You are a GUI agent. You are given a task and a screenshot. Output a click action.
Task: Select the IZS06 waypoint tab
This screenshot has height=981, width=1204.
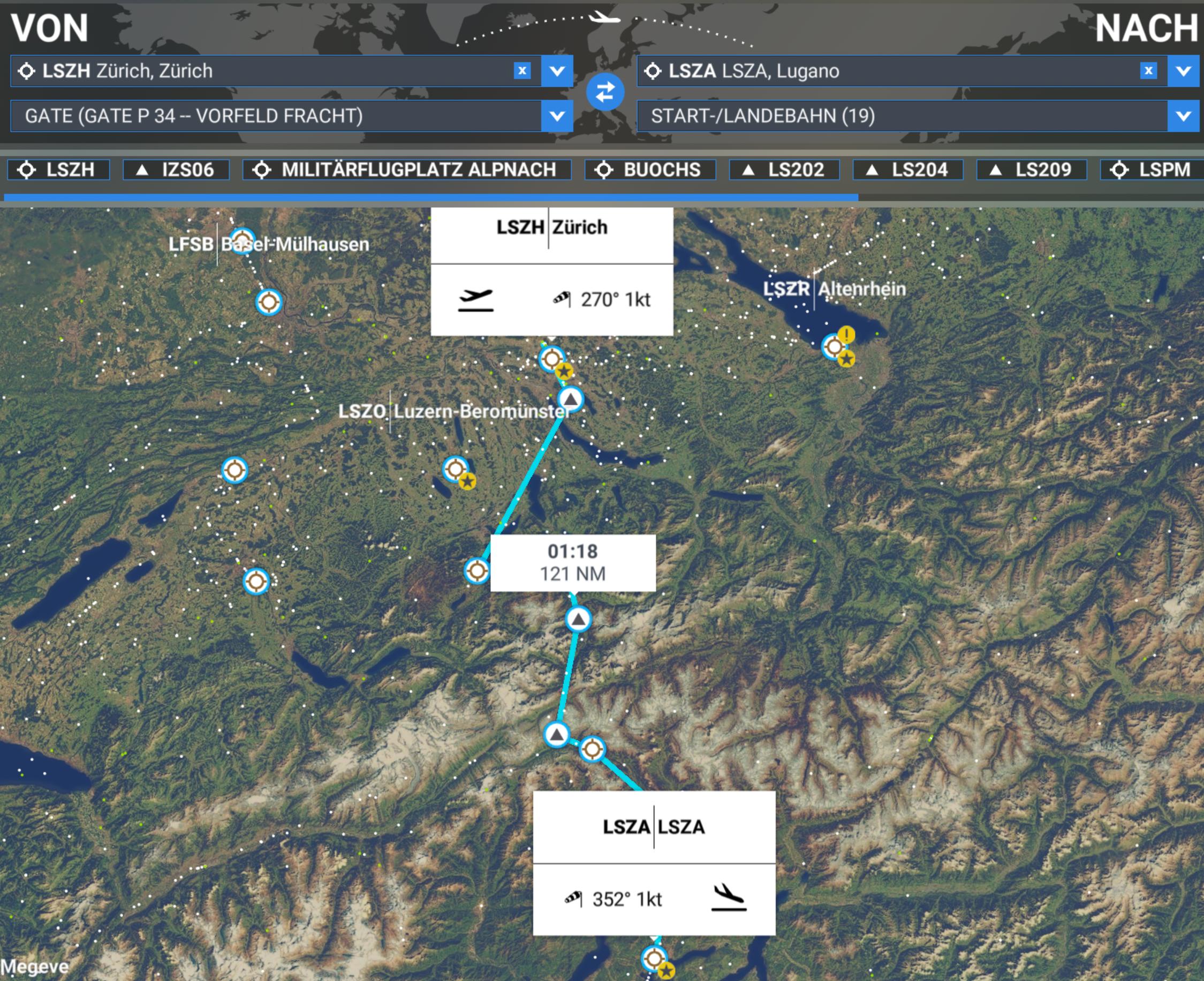pyautogui.click(x=176, y=170)
